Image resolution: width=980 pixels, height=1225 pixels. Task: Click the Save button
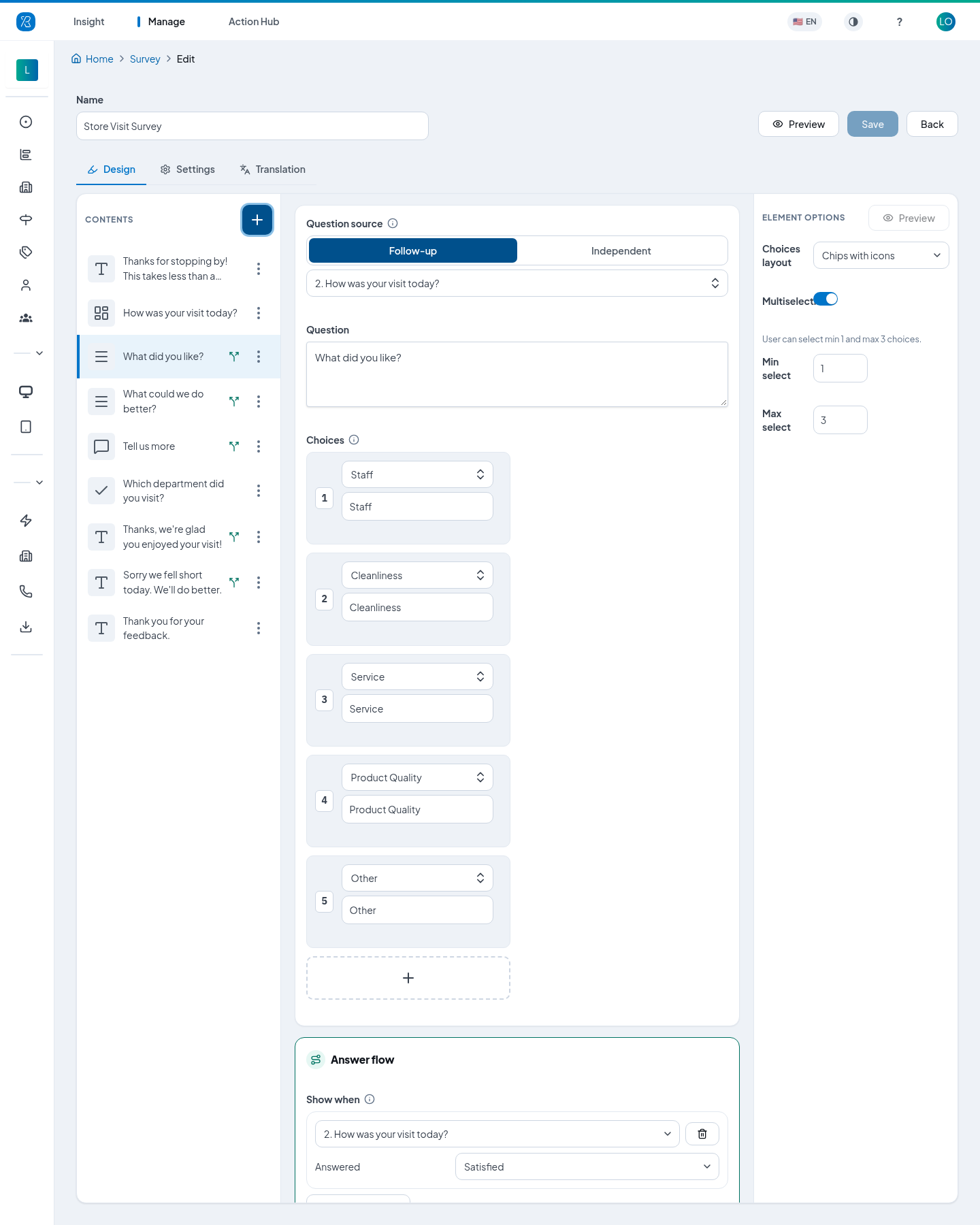coord(872,124)
